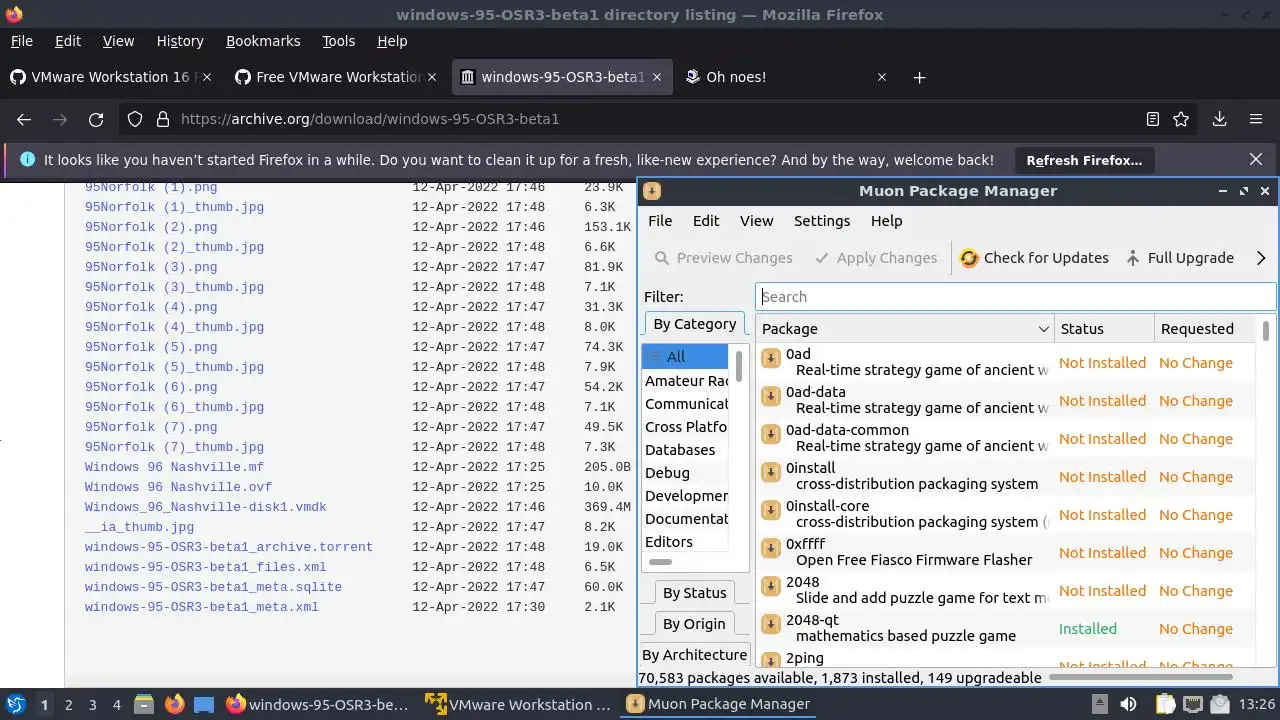Click the 0ad package status icon

point(771,360)
